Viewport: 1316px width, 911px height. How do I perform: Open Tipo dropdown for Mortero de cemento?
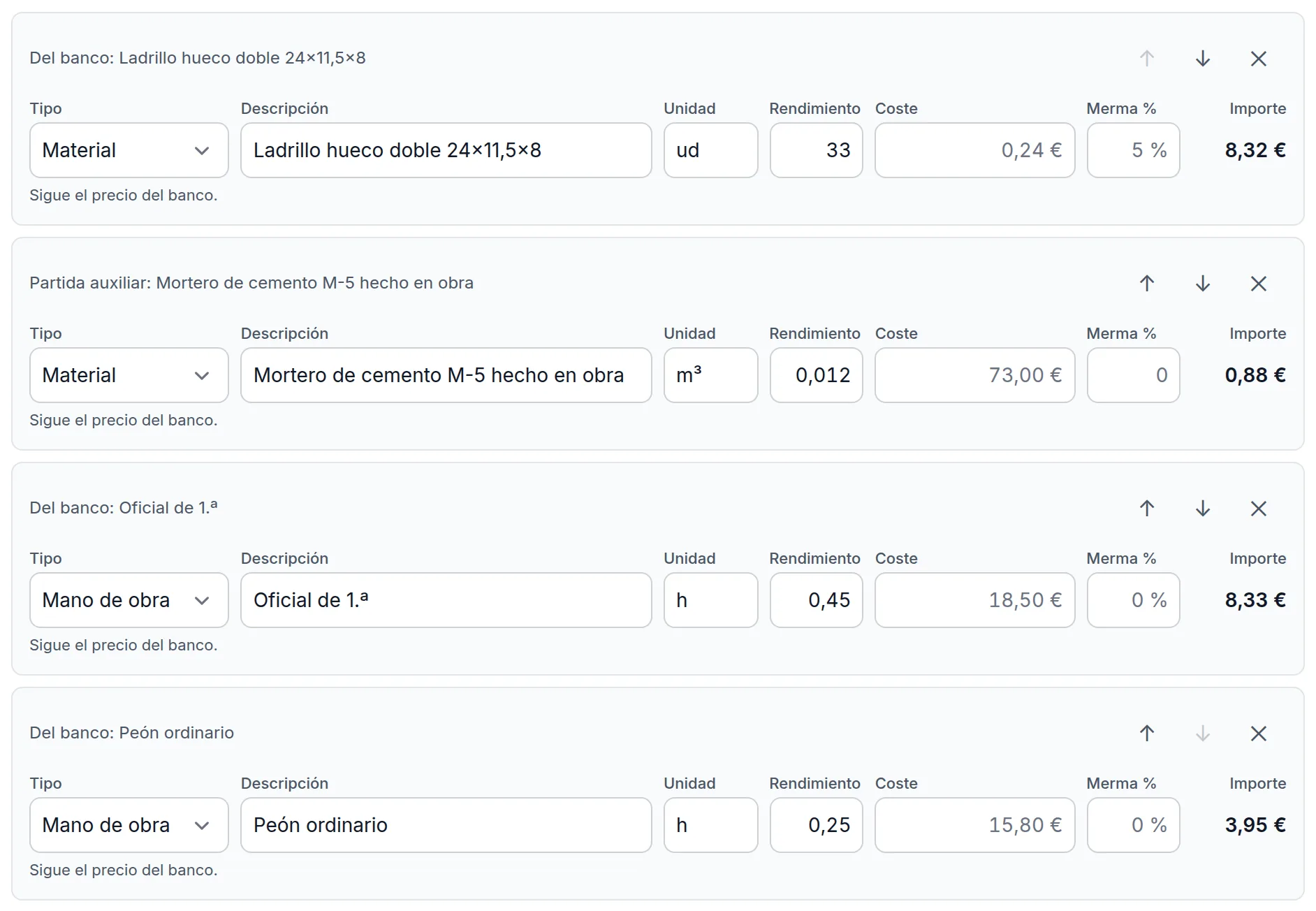pos(129,375)
